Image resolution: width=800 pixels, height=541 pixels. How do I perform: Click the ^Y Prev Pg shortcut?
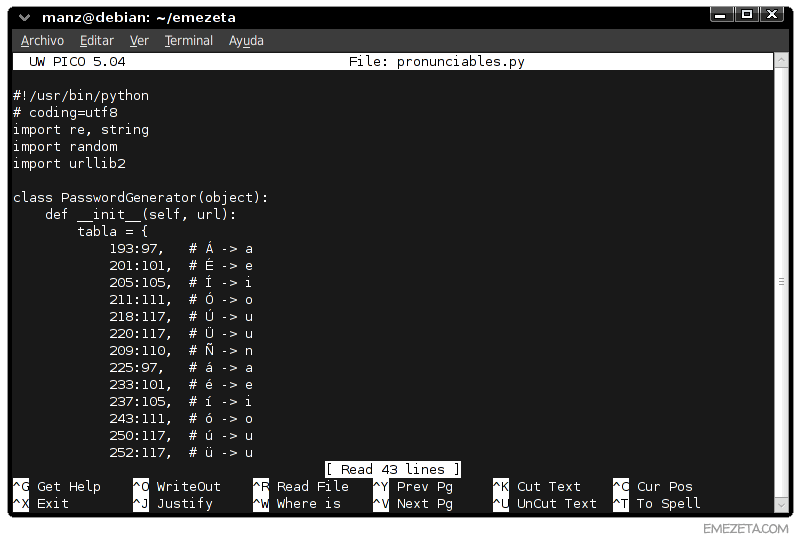point(413,486)
